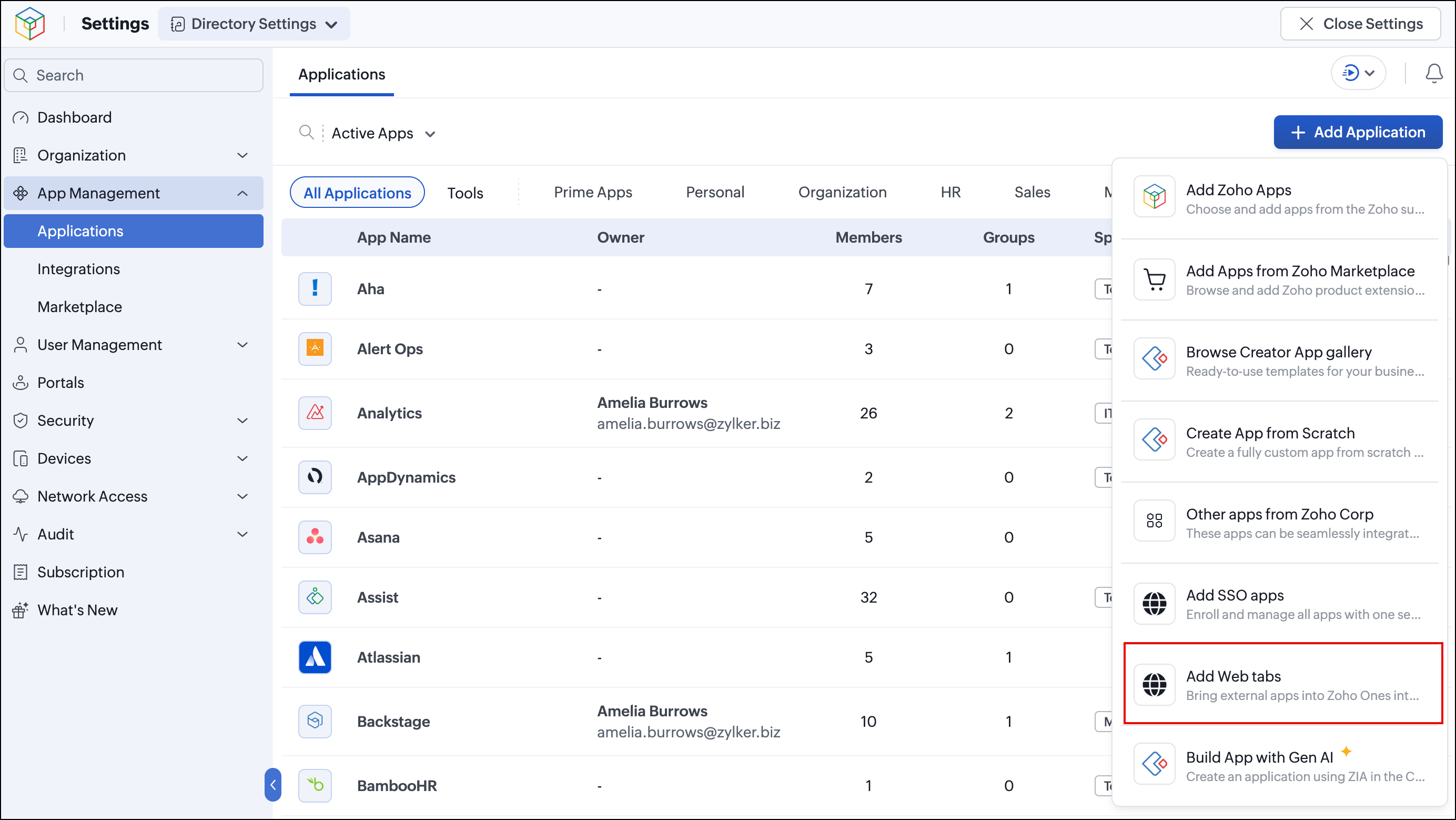This screenshot has width=1456, height=820.
Task: Collapse the sidebar with the arrow handle
Action: click(273, 784)
